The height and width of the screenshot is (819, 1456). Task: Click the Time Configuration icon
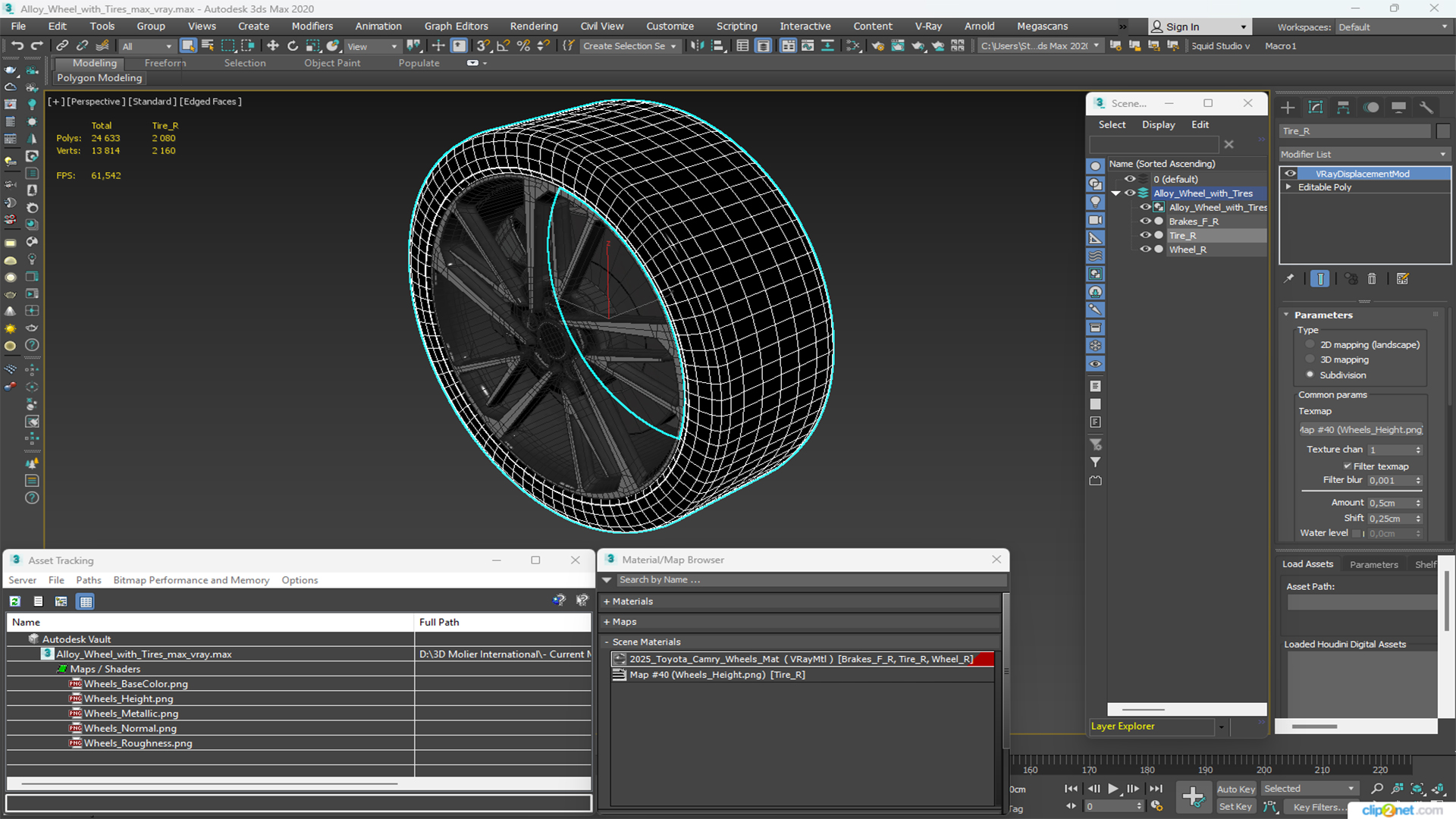click(1156, 806)
